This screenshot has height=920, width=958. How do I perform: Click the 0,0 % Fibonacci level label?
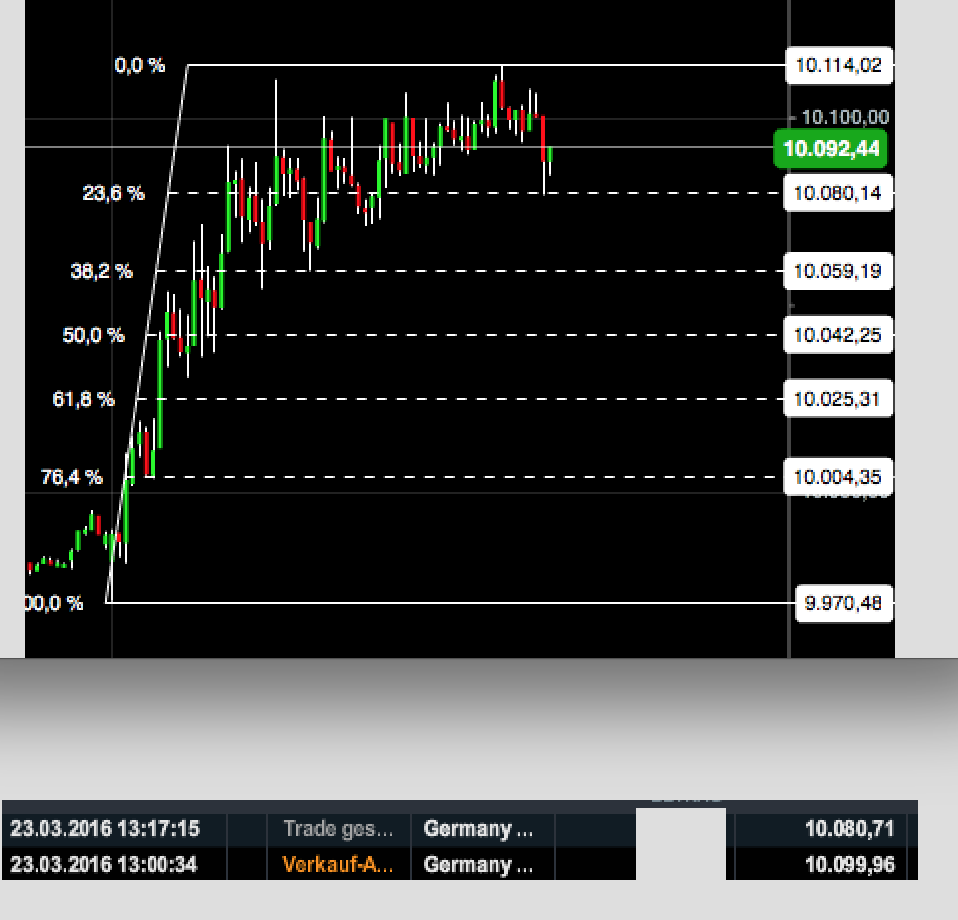(139, 66)
